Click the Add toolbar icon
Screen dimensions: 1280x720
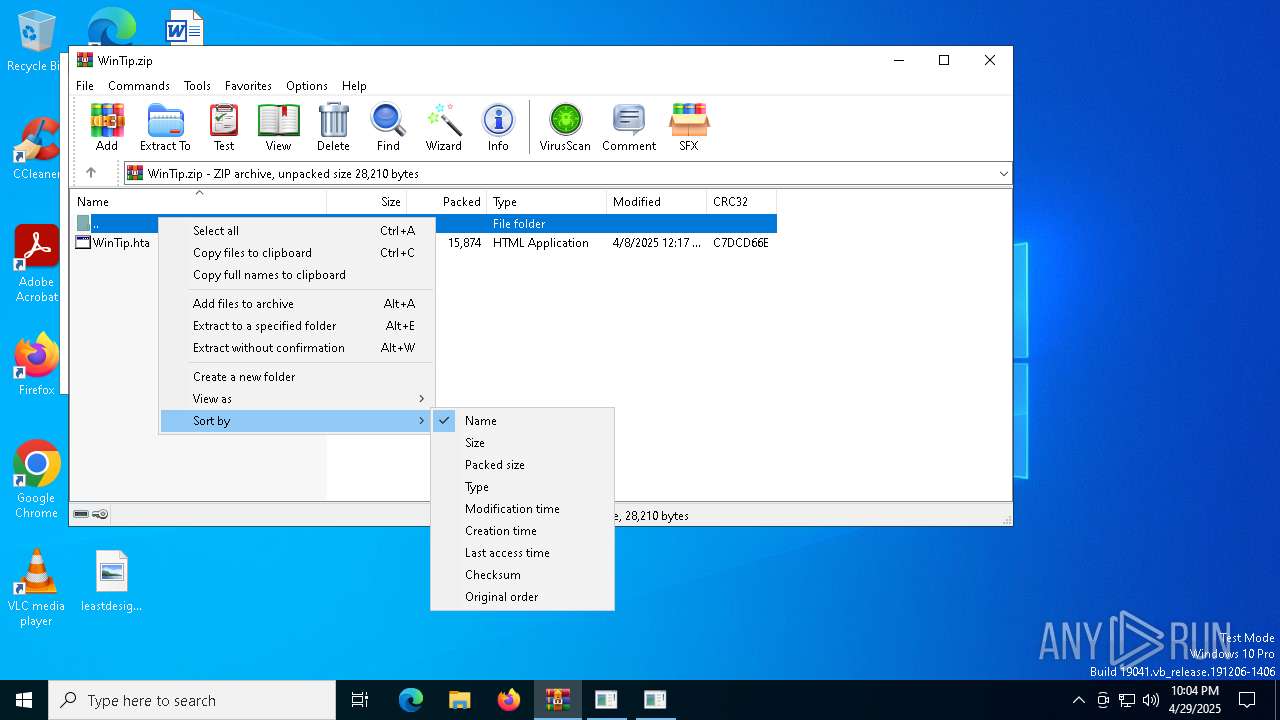coord(107,127)
